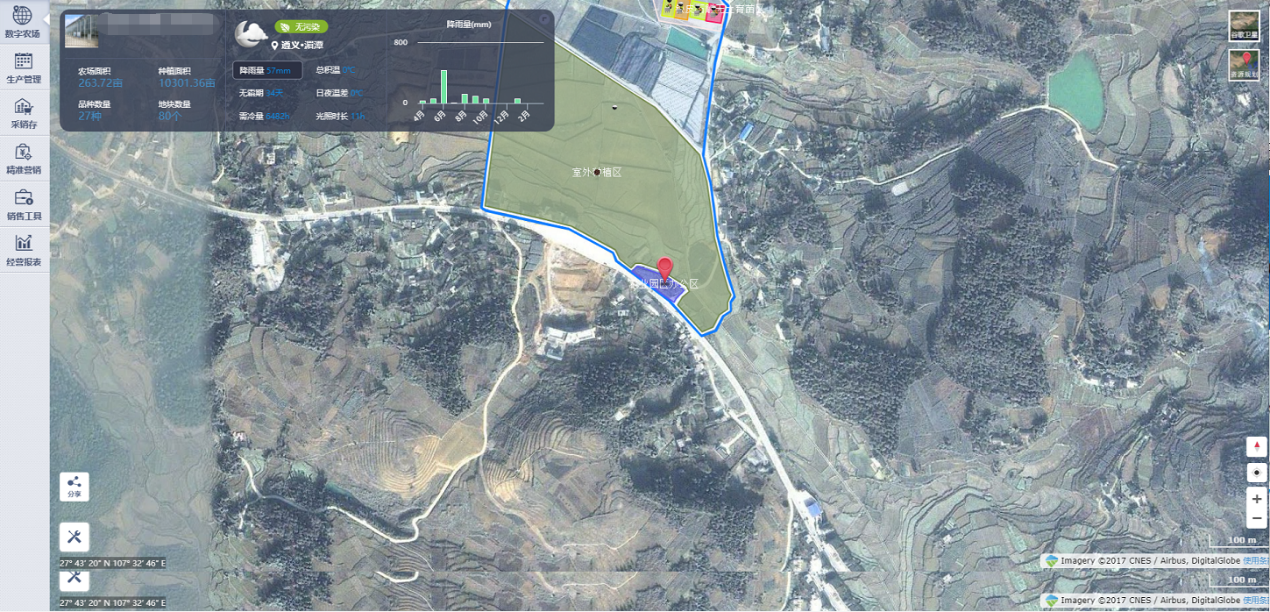Click the locate-me target button

(1257, 472)
